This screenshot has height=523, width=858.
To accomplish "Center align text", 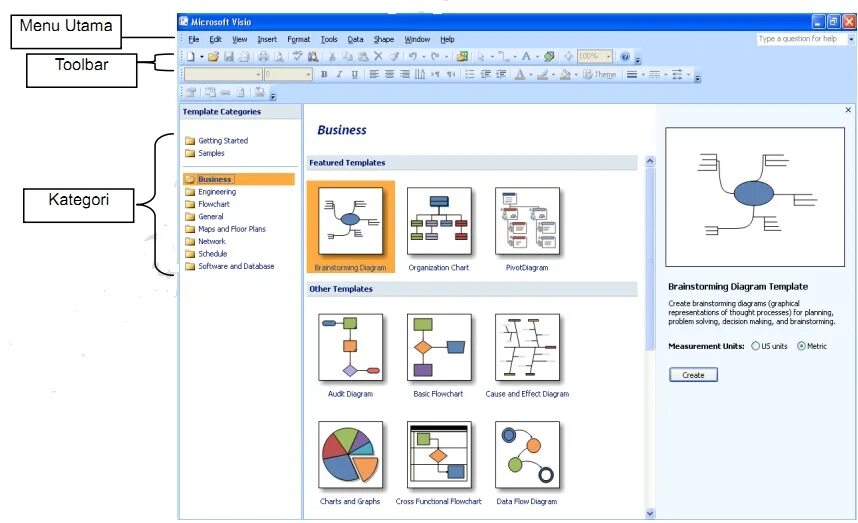I will click(x=390, y=74).
